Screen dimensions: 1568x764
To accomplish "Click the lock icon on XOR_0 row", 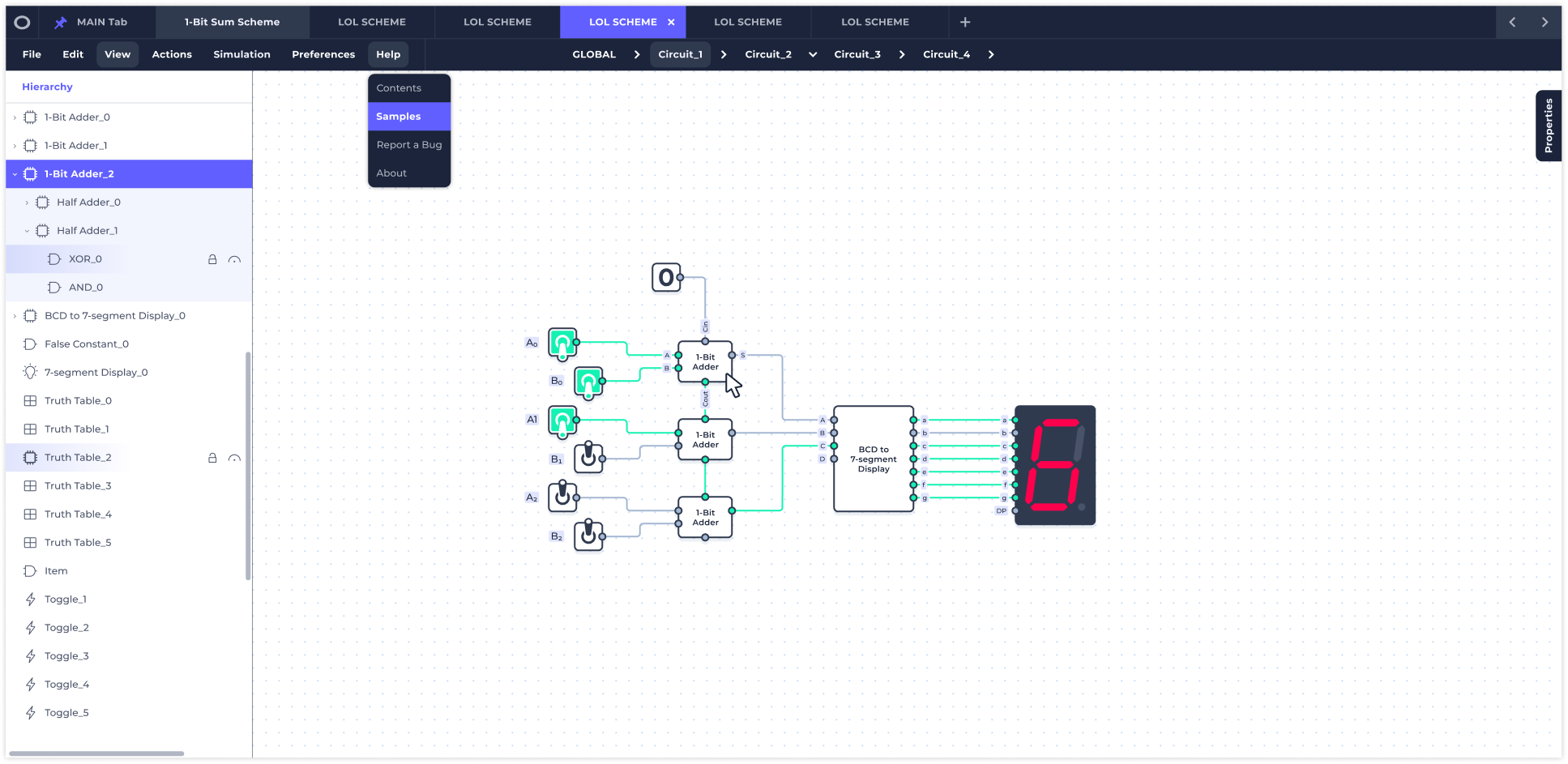I will pos(212,259).
